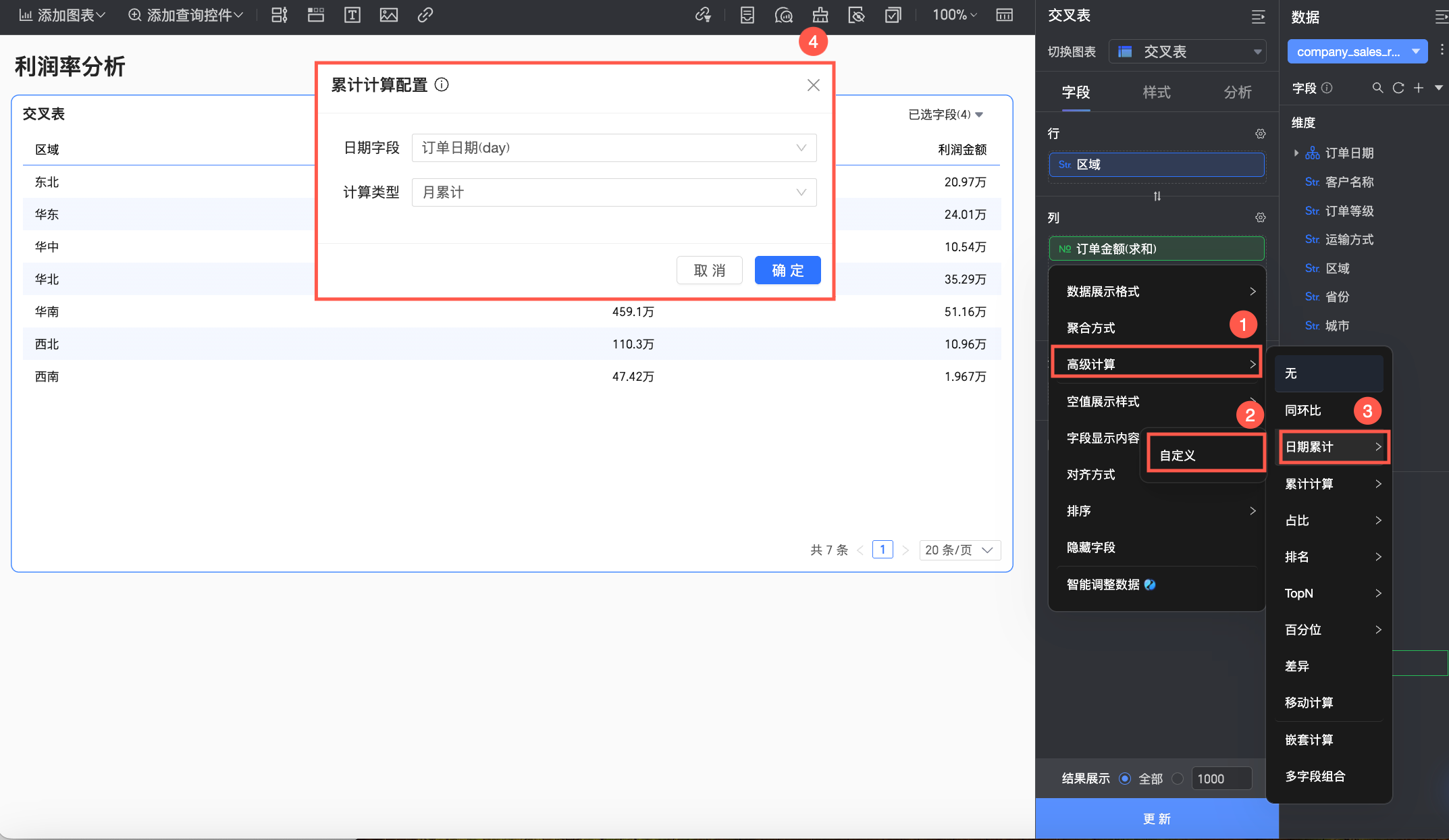Switch to the 字段 tab
Image resolution: width=1449 pixels, height=840 pixels.
coord(1076,93)
